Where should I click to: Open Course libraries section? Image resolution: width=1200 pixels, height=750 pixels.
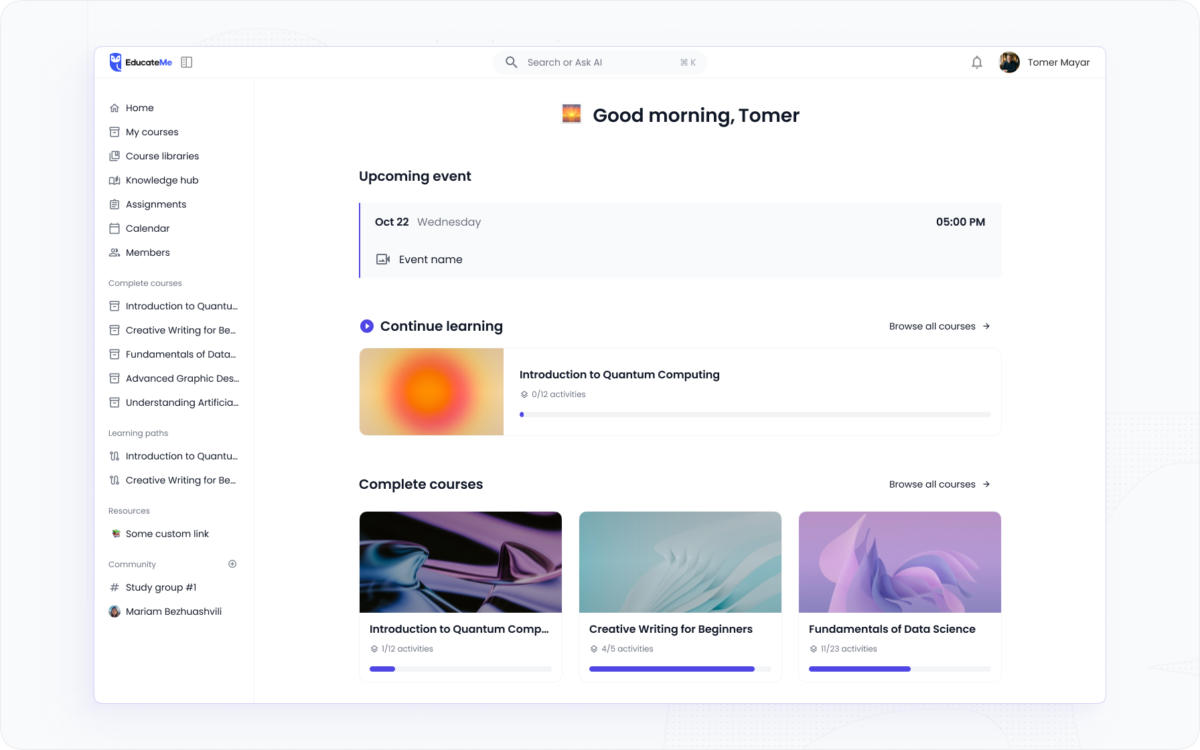point(161,156)
